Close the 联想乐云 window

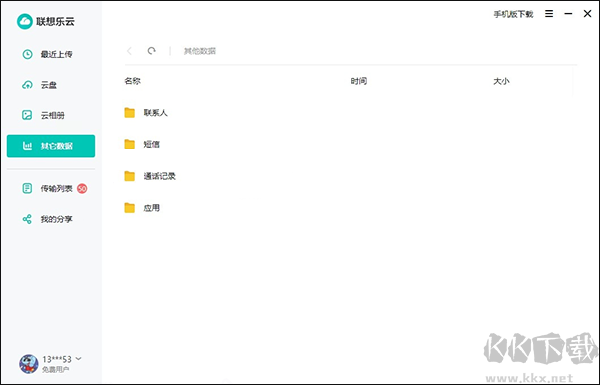(x=587, y=14)
